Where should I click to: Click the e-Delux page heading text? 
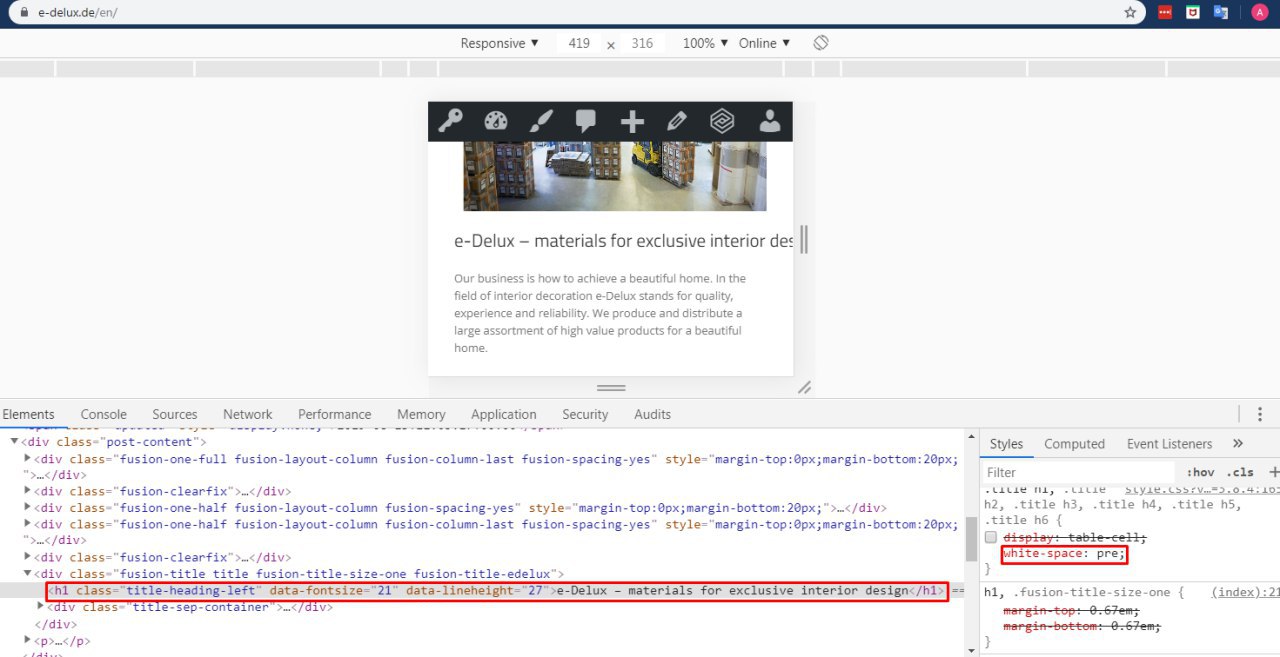coord(623,241)
